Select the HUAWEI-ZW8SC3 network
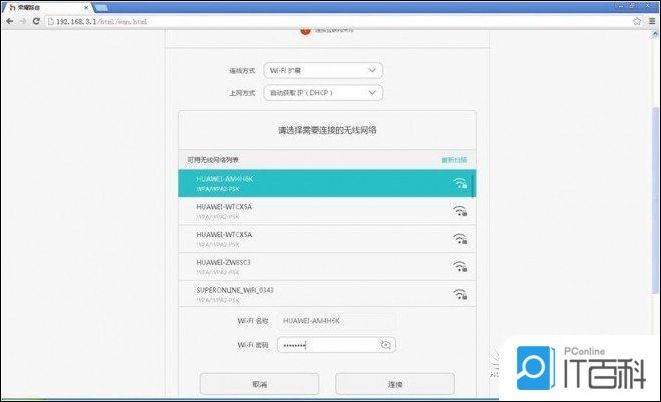This screenshot has height=402, width=661. coord(327,267)
